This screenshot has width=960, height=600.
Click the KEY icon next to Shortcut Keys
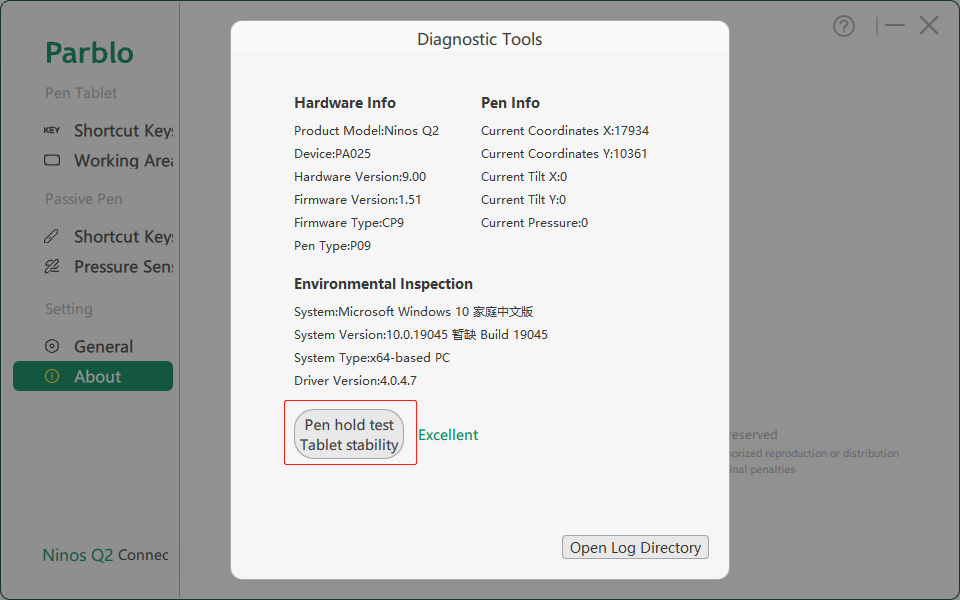(52, 130)
